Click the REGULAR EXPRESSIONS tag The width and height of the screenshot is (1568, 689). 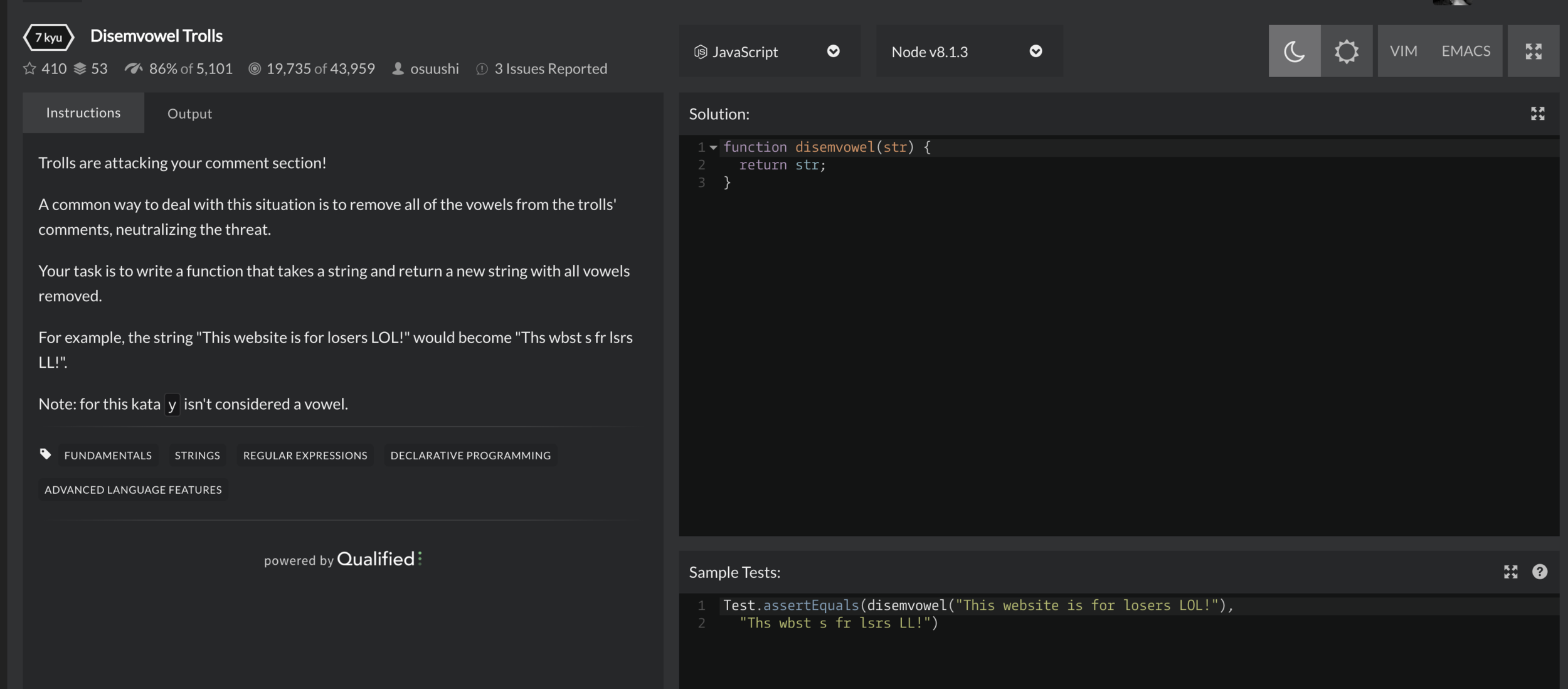pos(305,456)
